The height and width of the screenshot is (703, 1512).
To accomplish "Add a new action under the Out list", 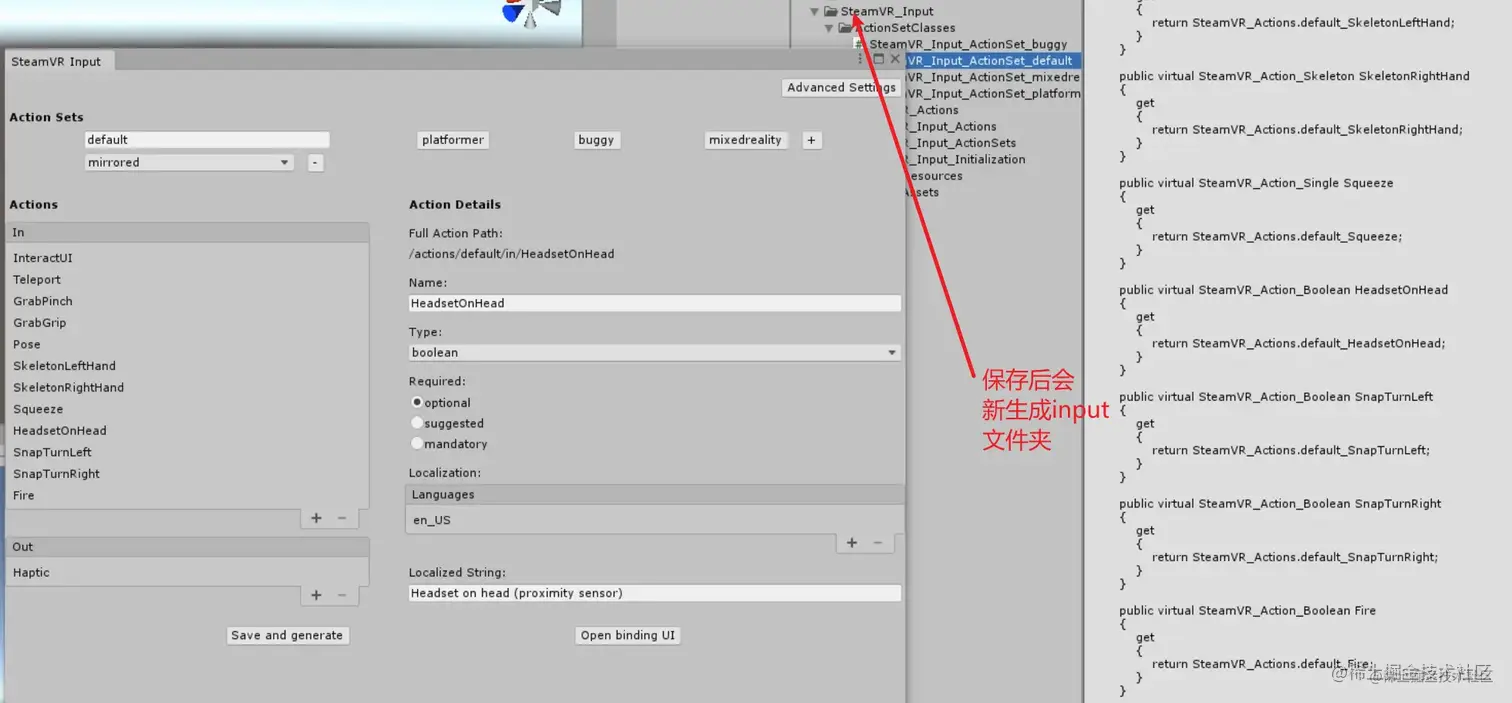I will (316, 595).
